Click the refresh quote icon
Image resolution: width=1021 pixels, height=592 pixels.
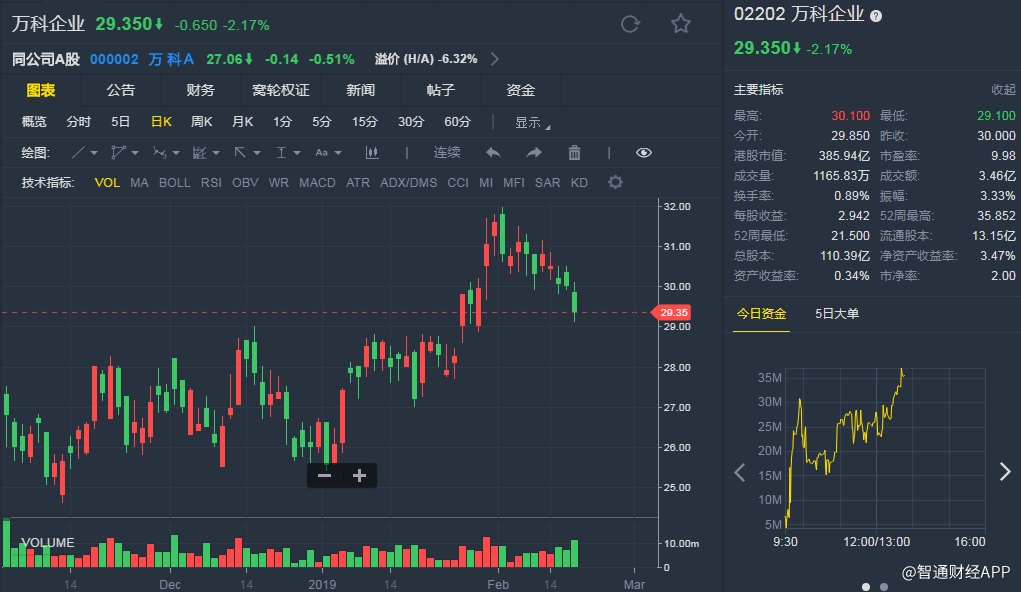[630, 24]
